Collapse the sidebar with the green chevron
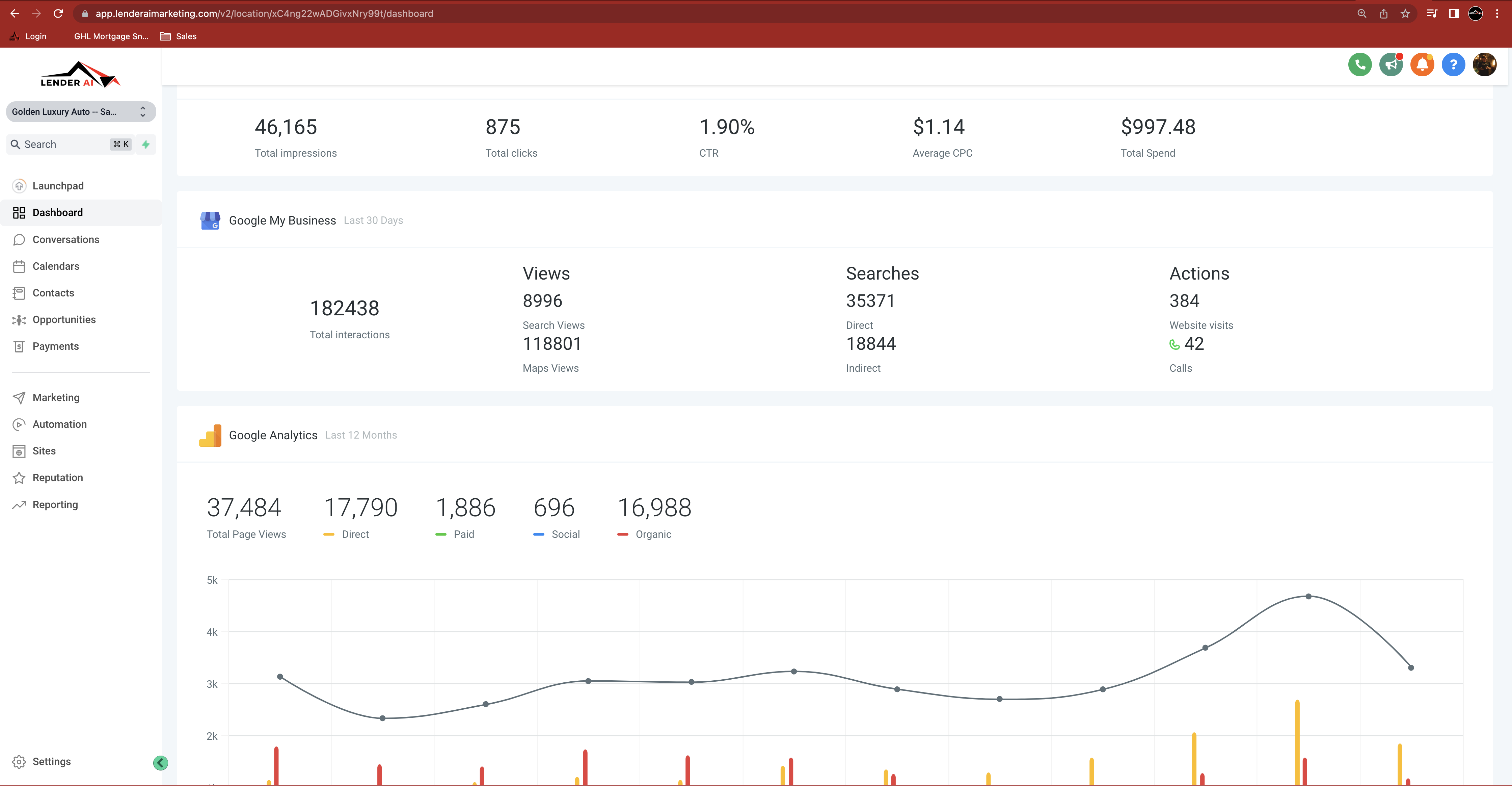The width and height of the screenshot is (1512, 786). [x=160, y=762]
